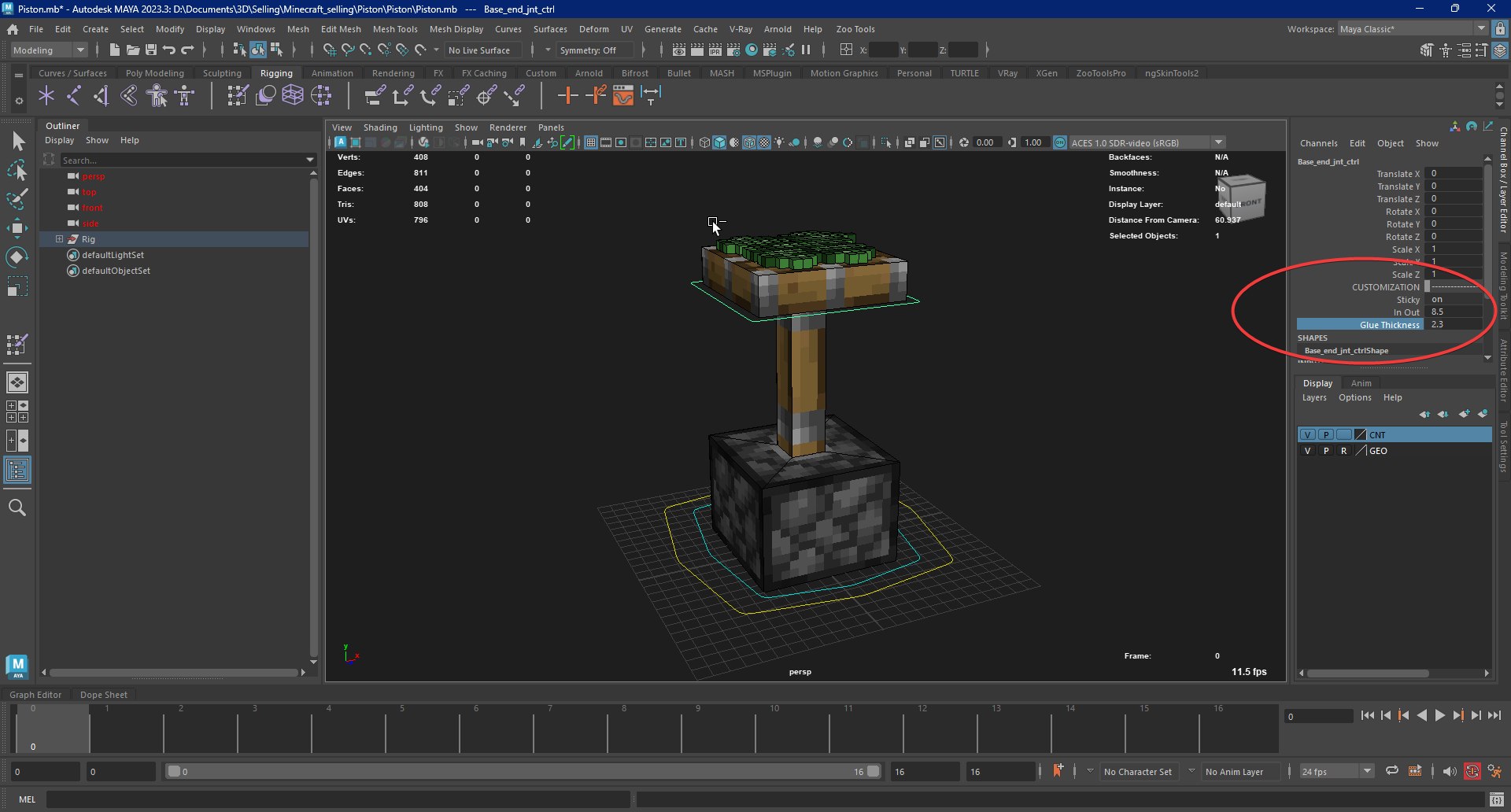This screenshot has height=812, width=1511.
Task: Open the Symmetry Off dropdown
Action: tap(593, 50)
